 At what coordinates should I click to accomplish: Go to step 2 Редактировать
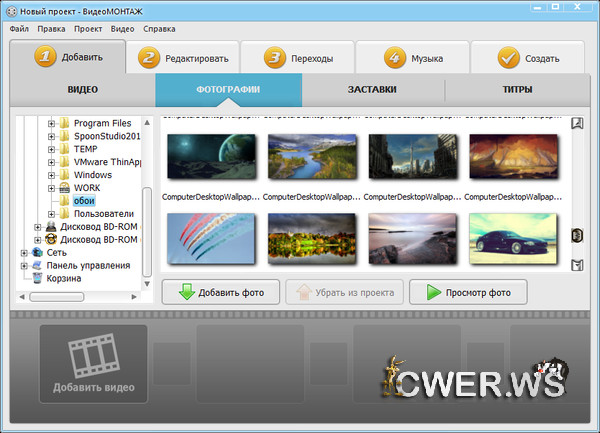pos(189,58)
